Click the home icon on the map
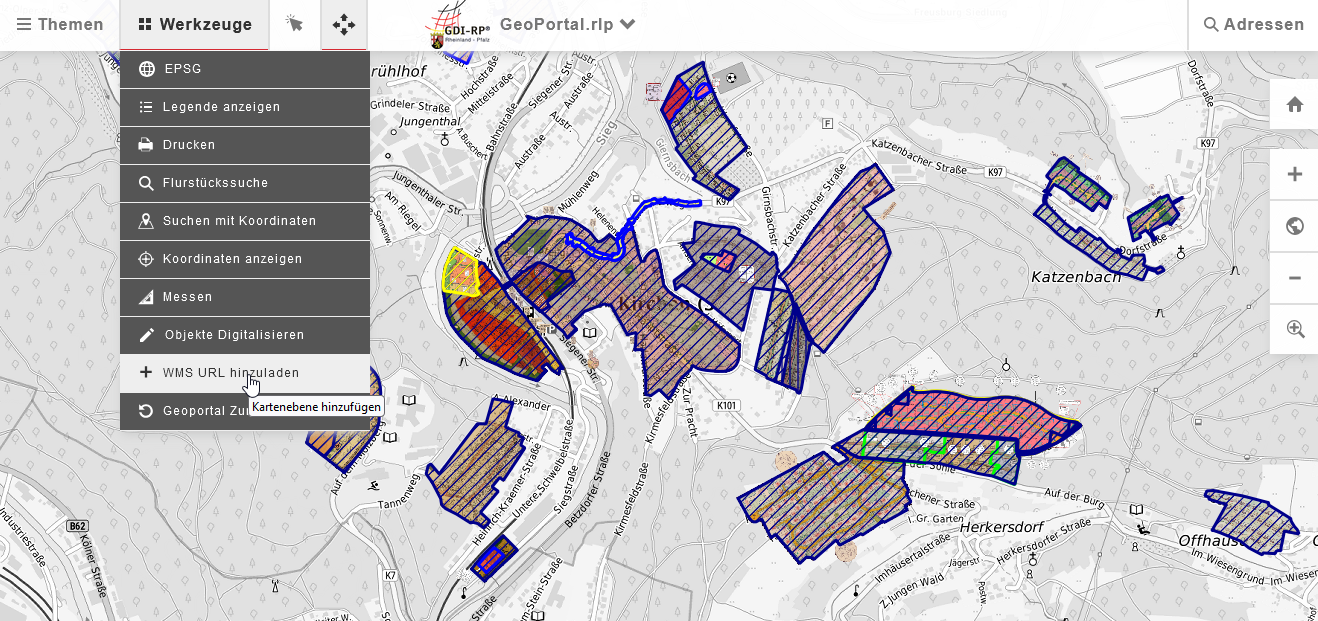 (x=1294, y=104)
